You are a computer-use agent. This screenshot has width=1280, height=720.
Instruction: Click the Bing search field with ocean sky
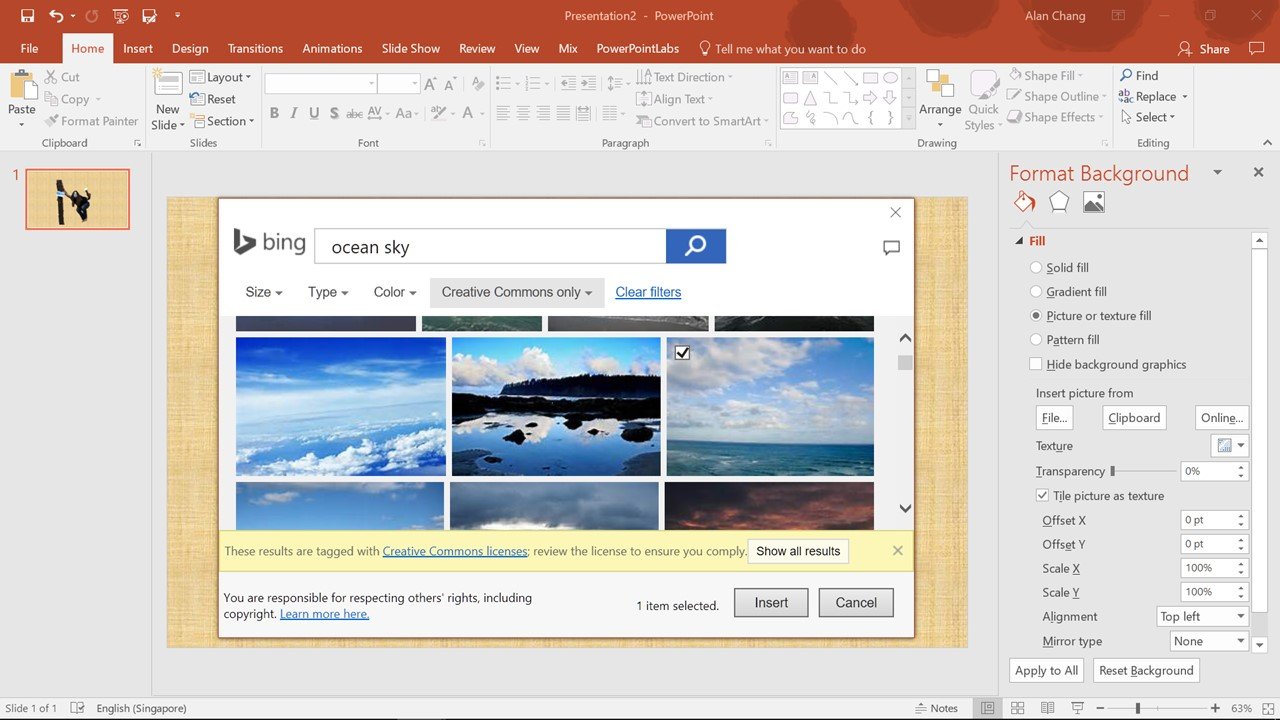[490, 246]
